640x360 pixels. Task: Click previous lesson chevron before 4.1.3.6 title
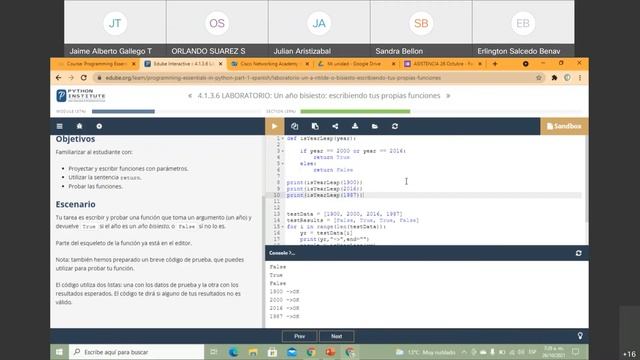pyautogui.click(x=190, y=96)
